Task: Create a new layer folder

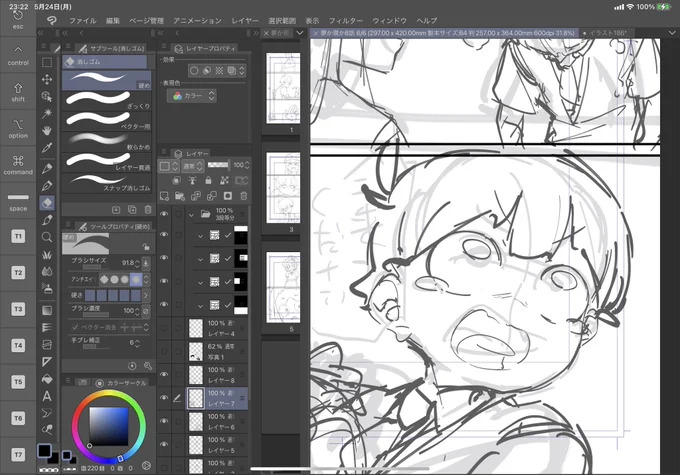Action: point(180,196)
